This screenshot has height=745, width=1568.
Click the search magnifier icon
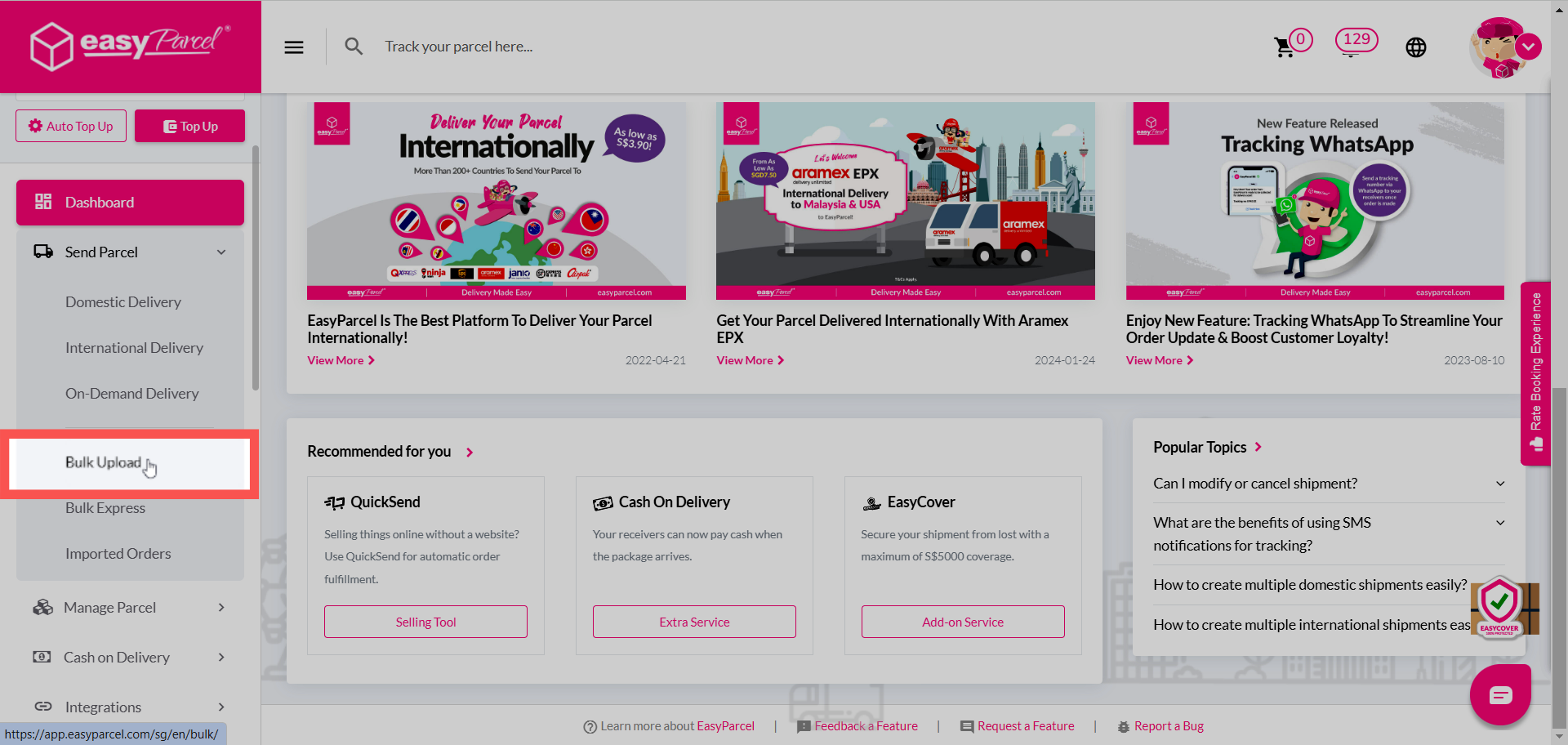point(354,47)
